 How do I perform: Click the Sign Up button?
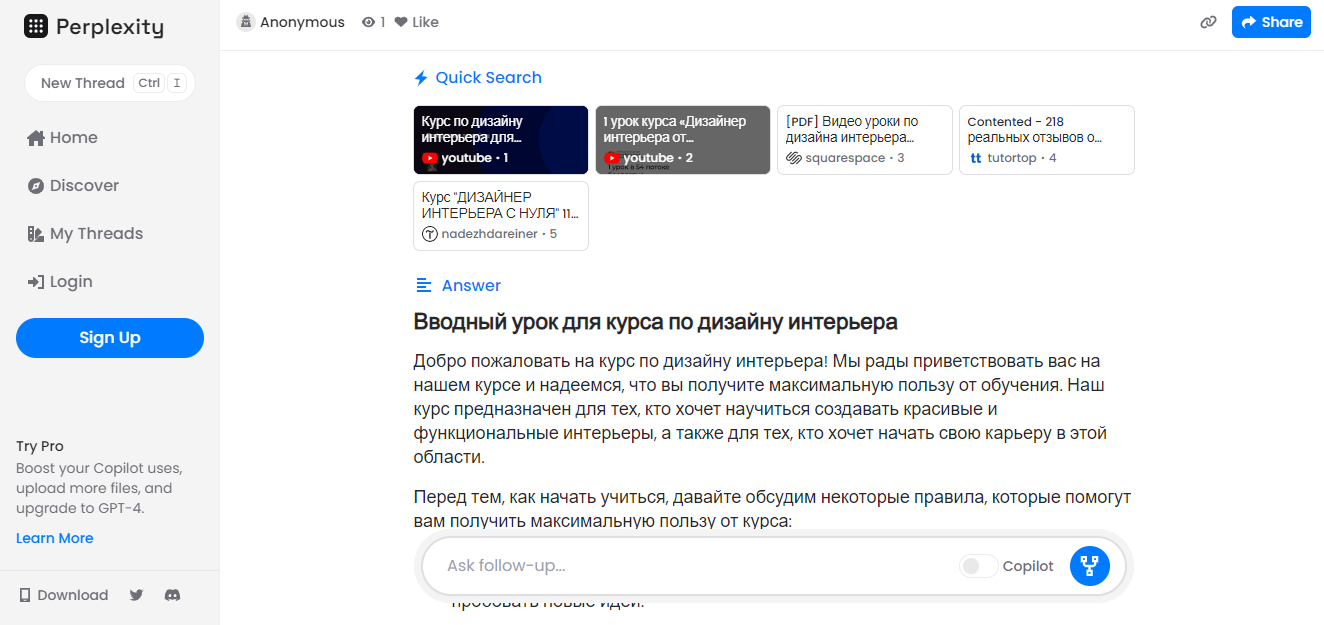tap(109, 338)
